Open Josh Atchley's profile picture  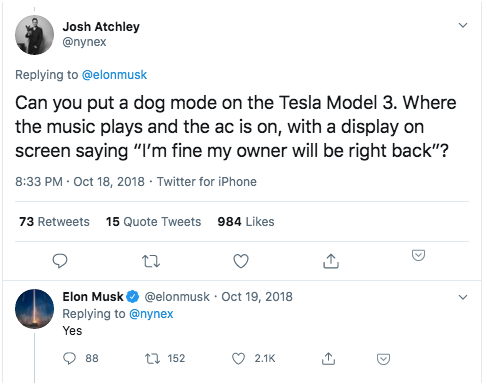[x=34, y=35]
